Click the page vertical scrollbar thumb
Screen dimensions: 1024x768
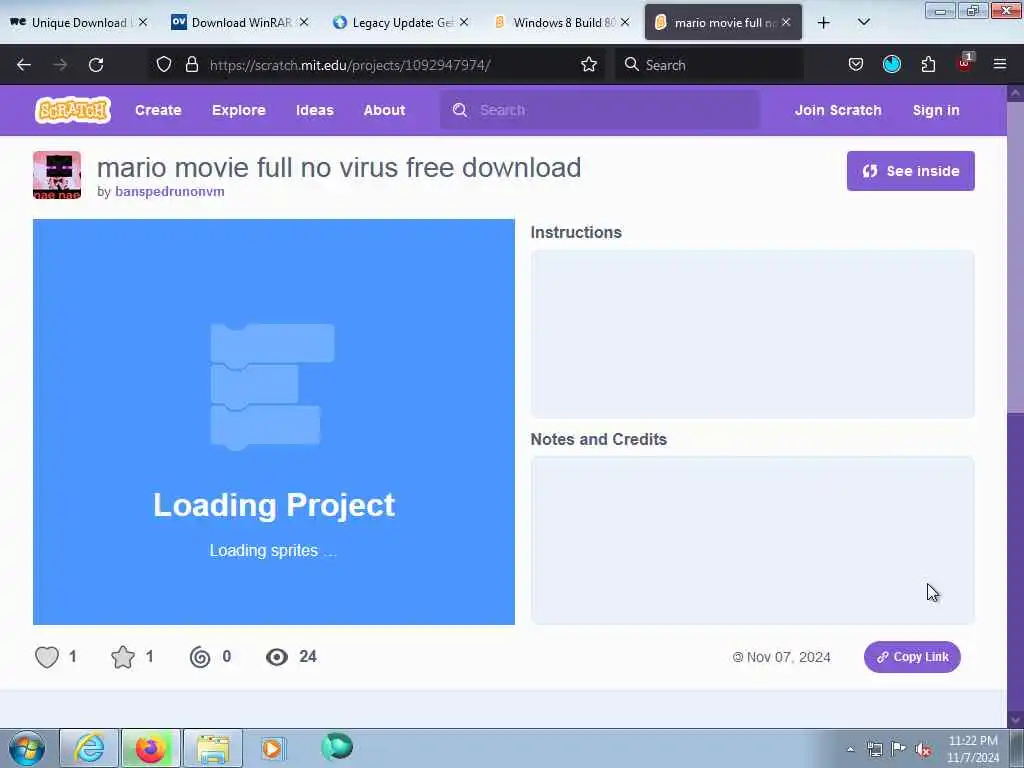pos(1015,257)
